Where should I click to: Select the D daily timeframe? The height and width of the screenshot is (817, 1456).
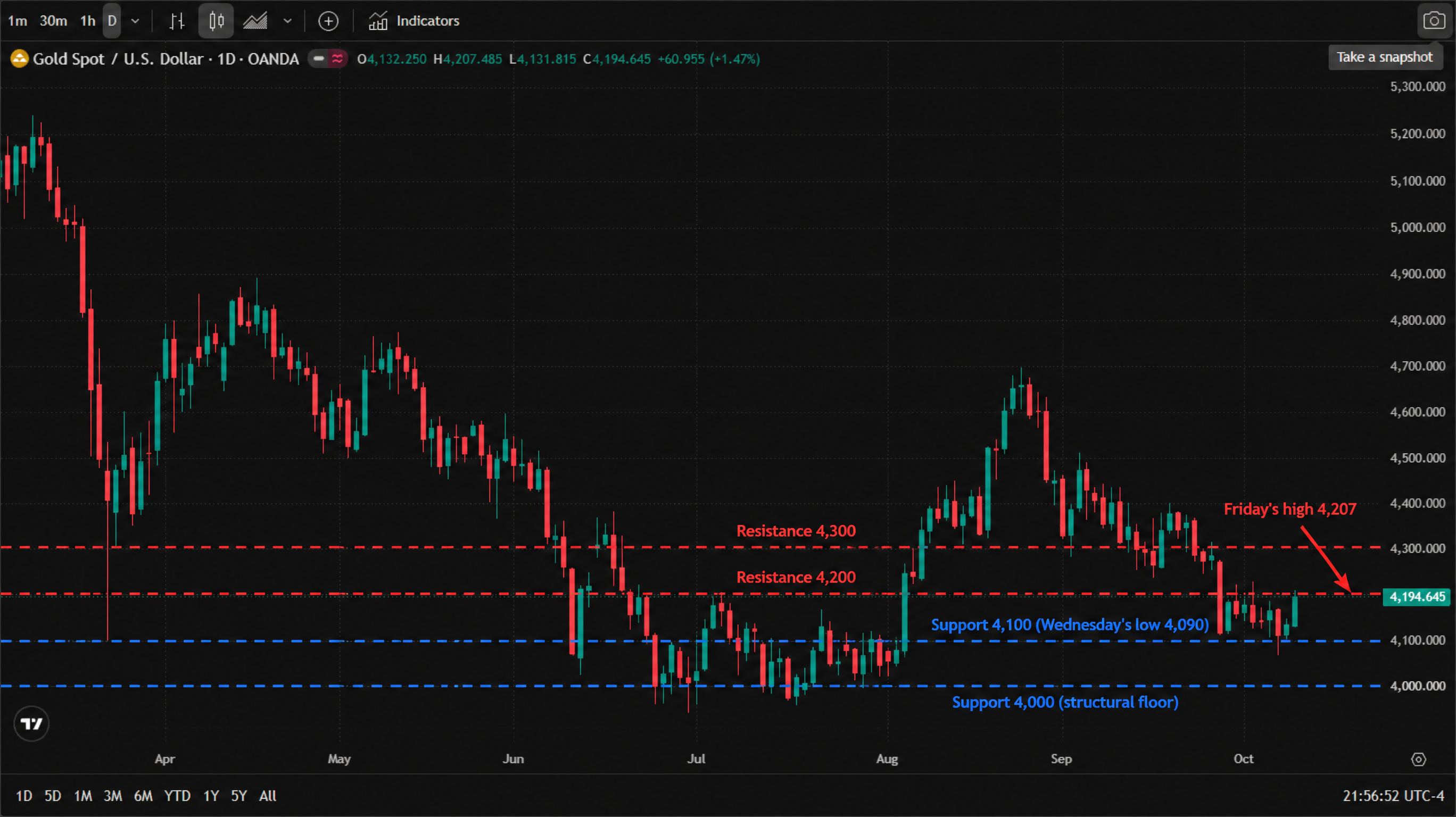coord(112,21)
